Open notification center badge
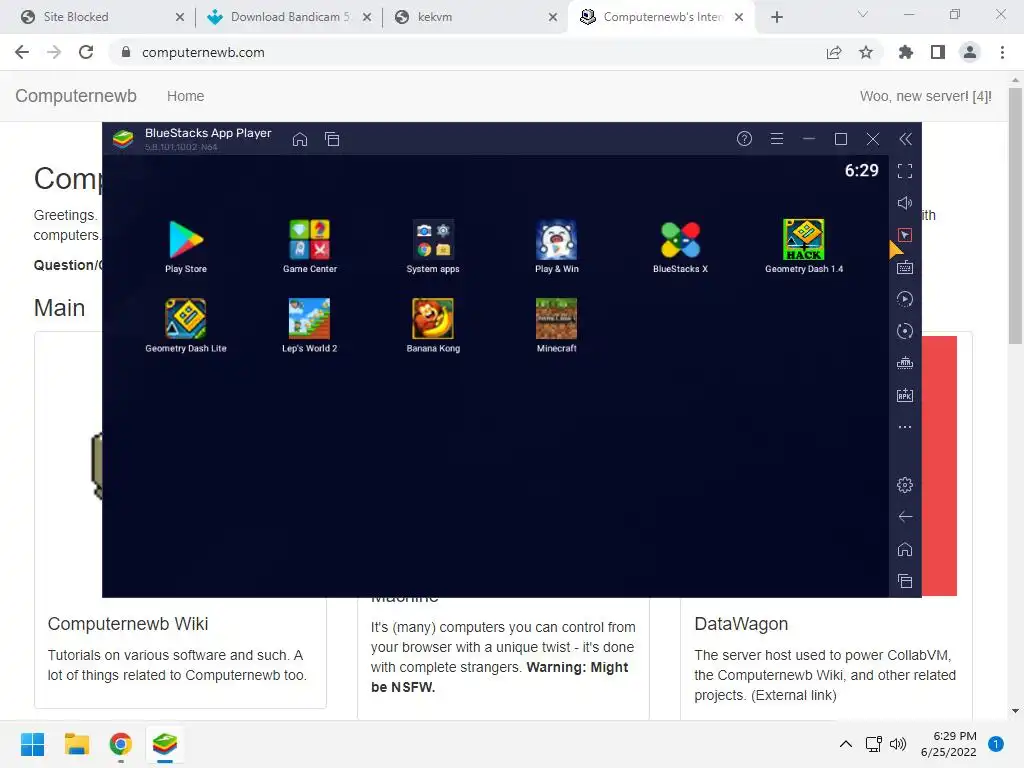 (x=996, y=744)
